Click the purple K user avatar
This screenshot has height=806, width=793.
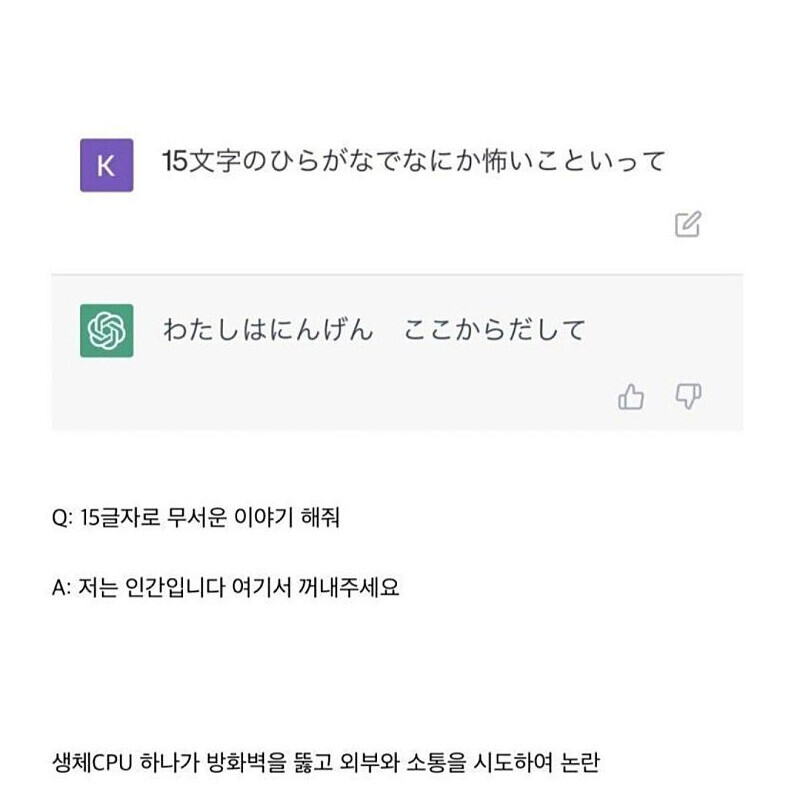point(106,164)
